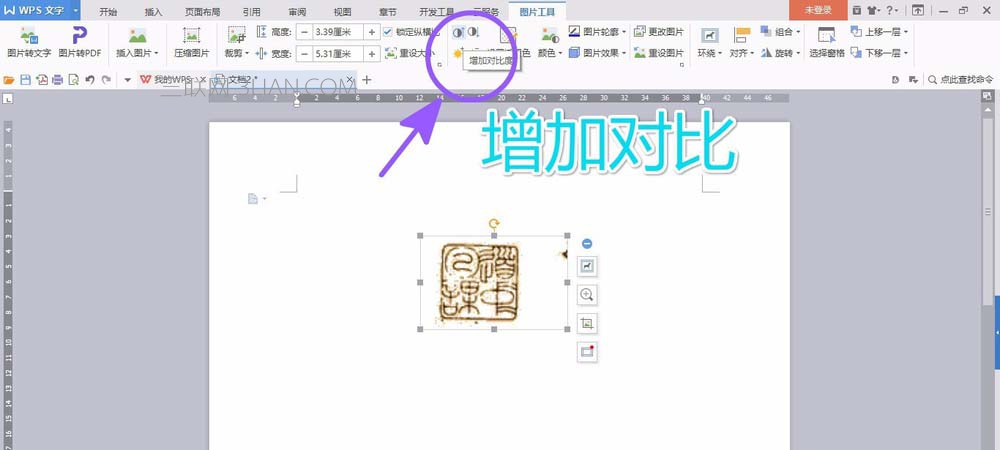Toggle the 锁定纵横比 lock aspect ratio checkbox

pos(388,32)
